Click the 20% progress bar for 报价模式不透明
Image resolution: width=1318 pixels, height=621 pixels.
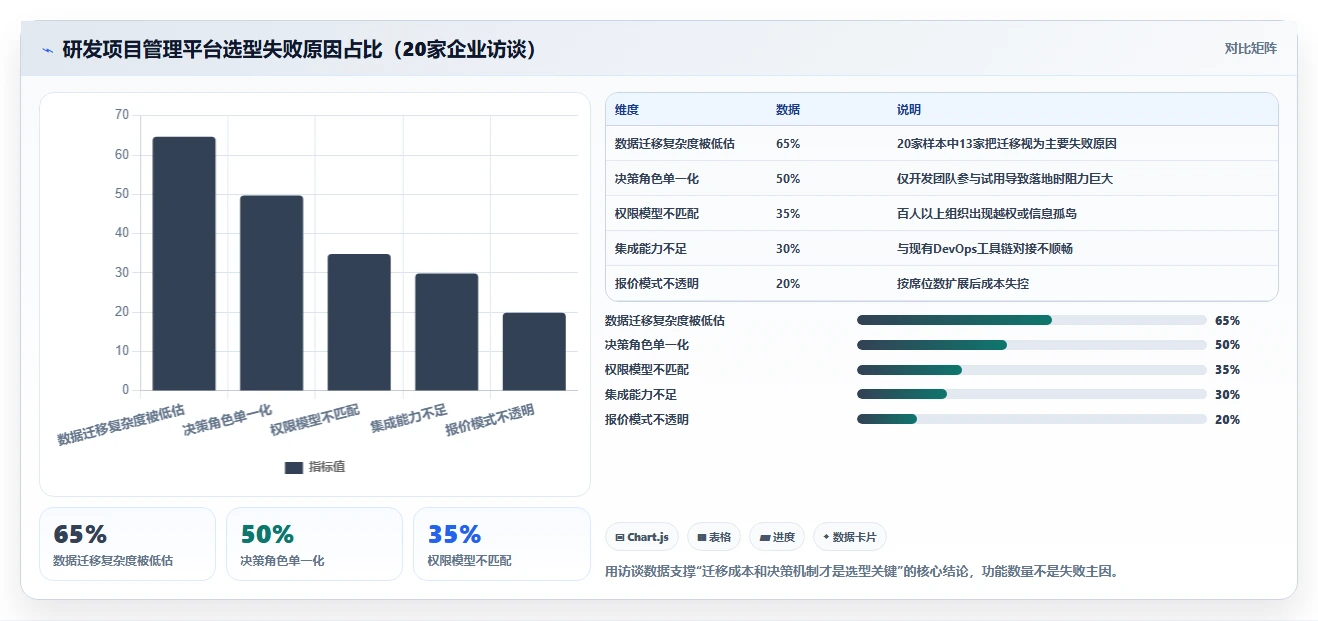point(1032,419)
